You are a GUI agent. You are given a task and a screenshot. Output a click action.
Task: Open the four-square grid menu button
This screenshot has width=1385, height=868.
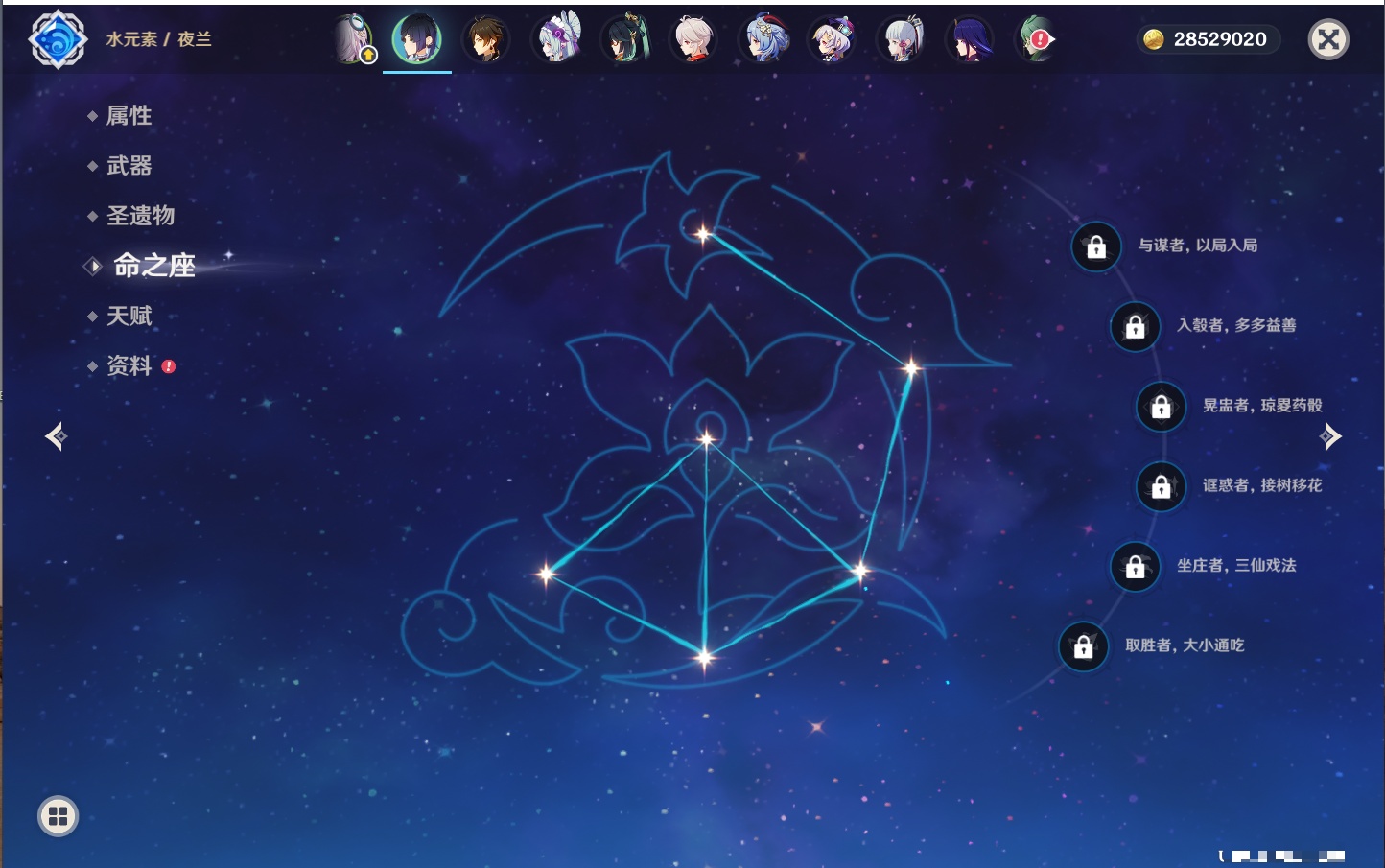click(58, 816)
